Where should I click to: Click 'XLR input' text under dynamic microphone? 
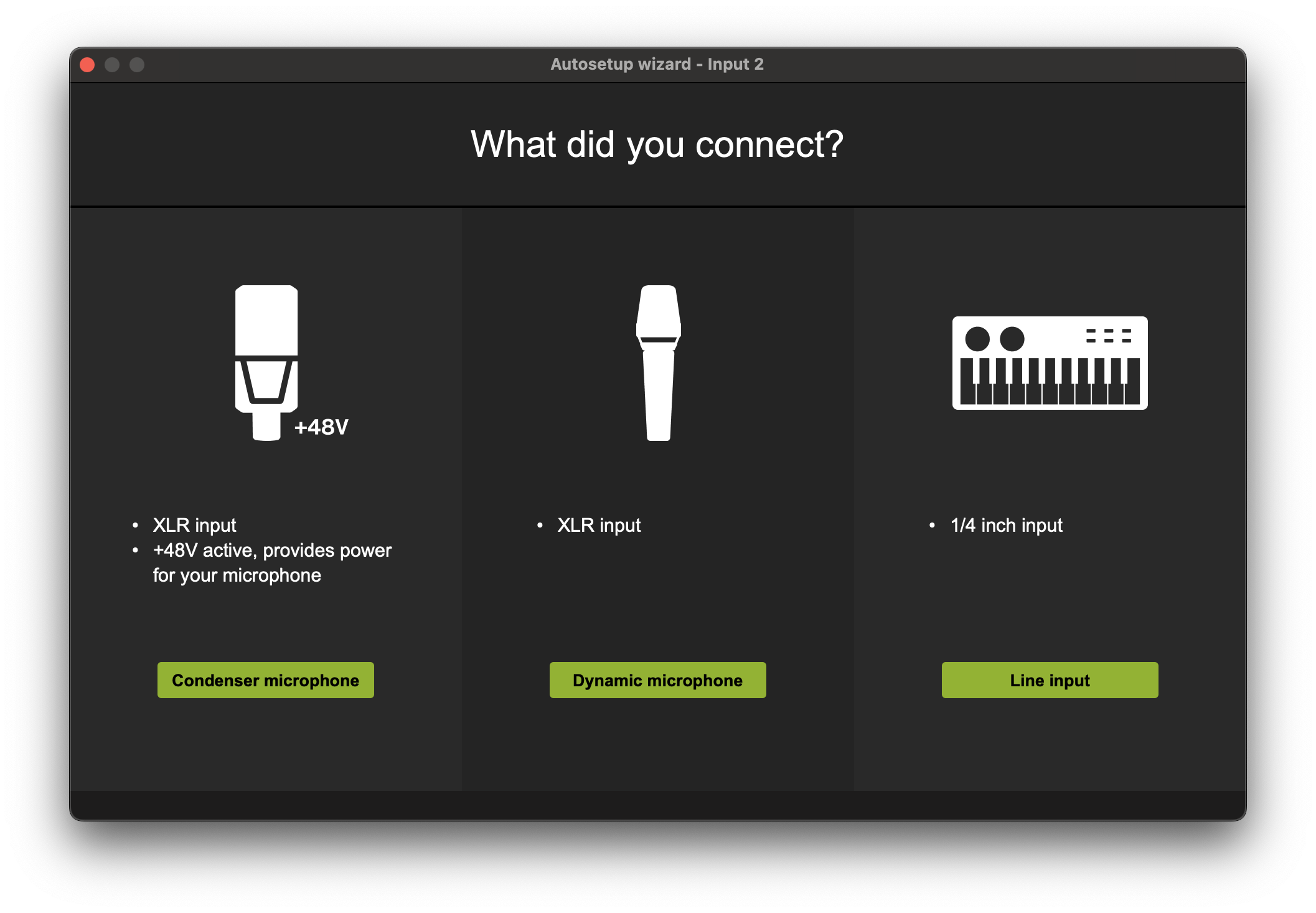pos(599,526)
